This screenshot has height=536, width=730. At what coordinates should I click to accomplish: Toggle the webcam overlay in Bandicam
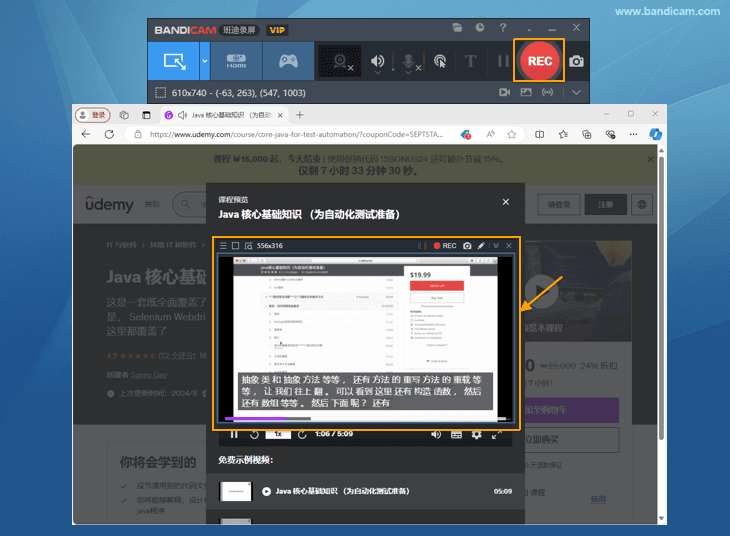pos(340,61)
